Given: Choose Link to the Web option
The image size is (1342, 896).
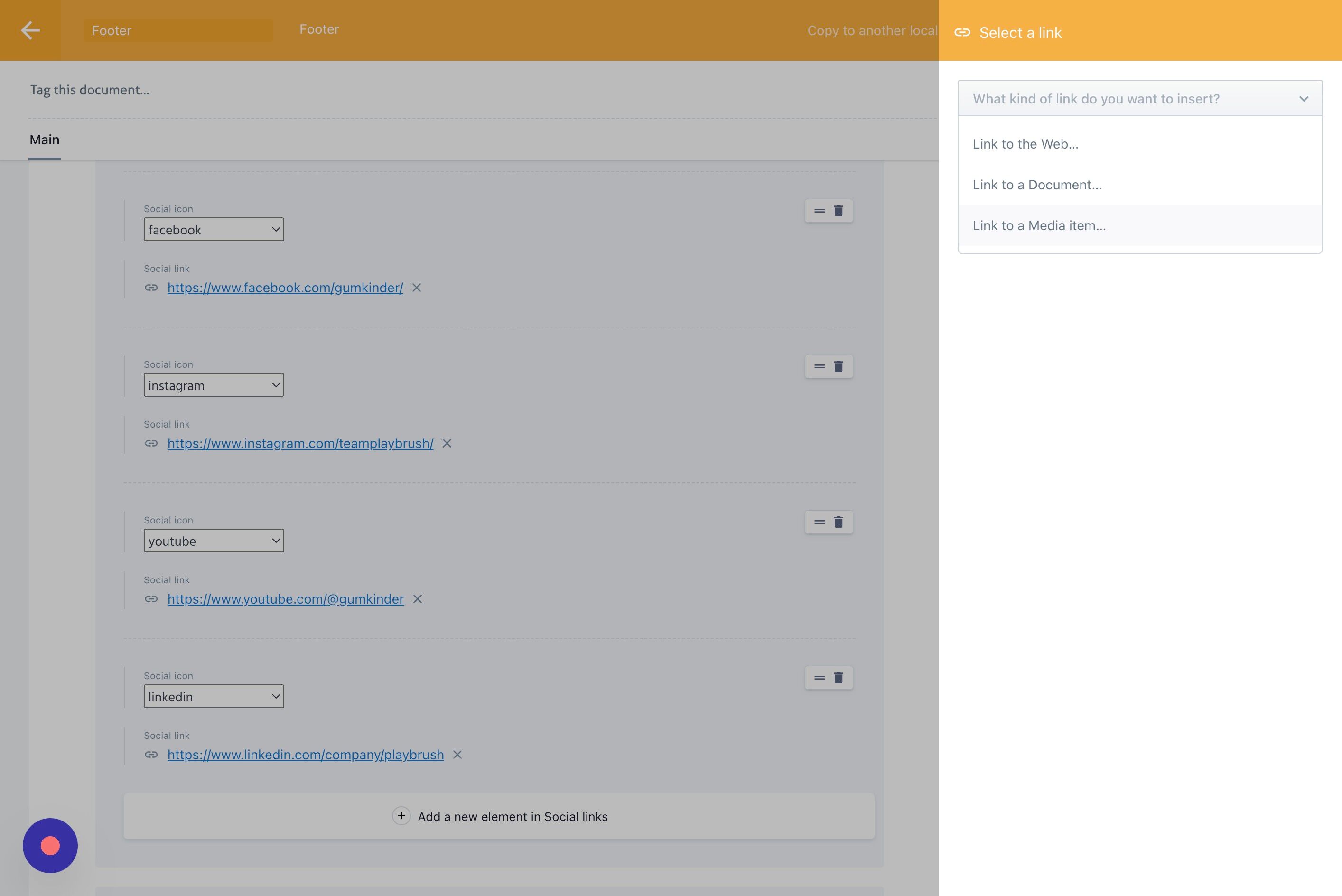Looking at the screenshot, I should point(1025,144).
